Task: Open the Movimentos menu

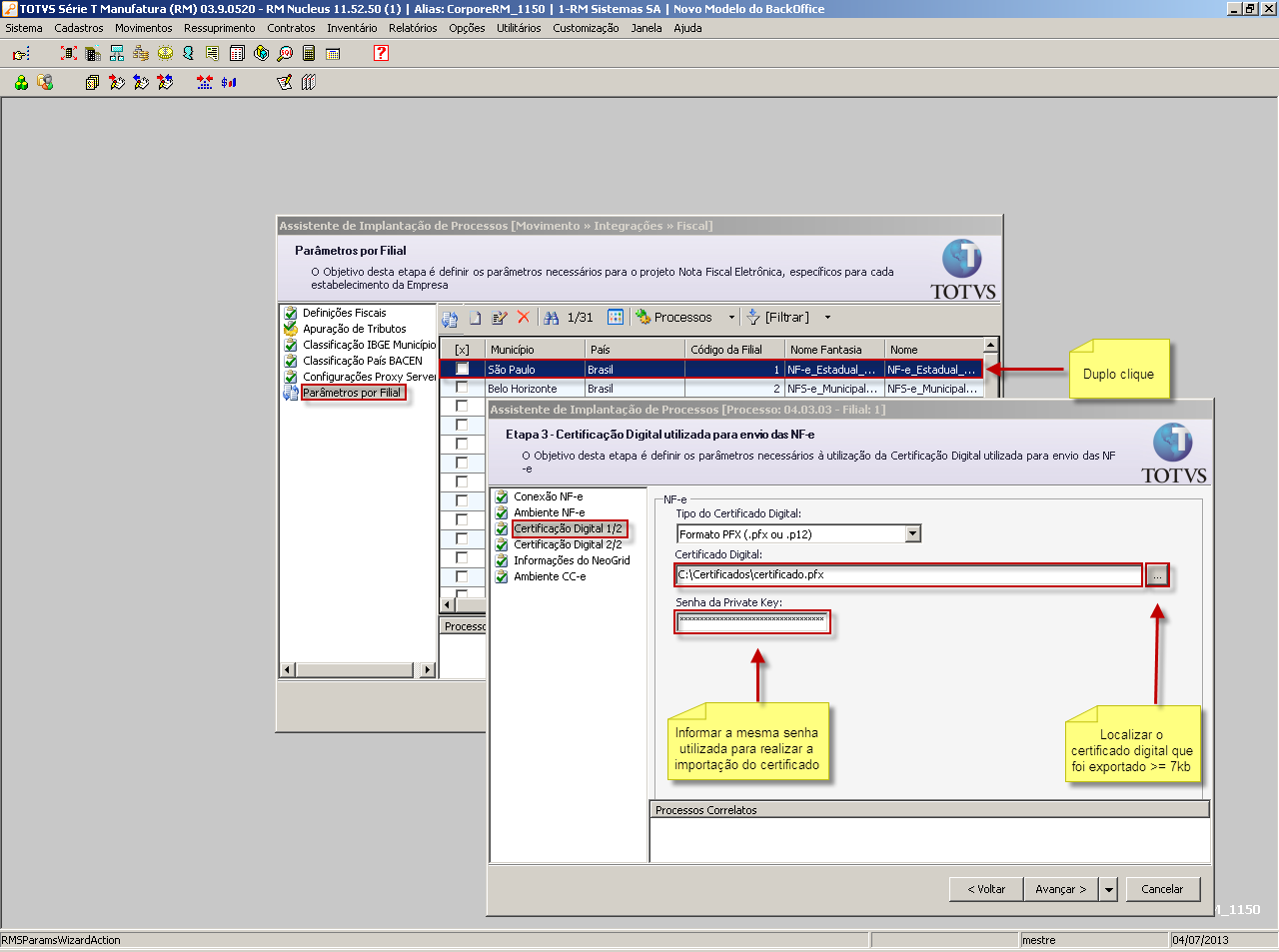Action: pos(144,28)
